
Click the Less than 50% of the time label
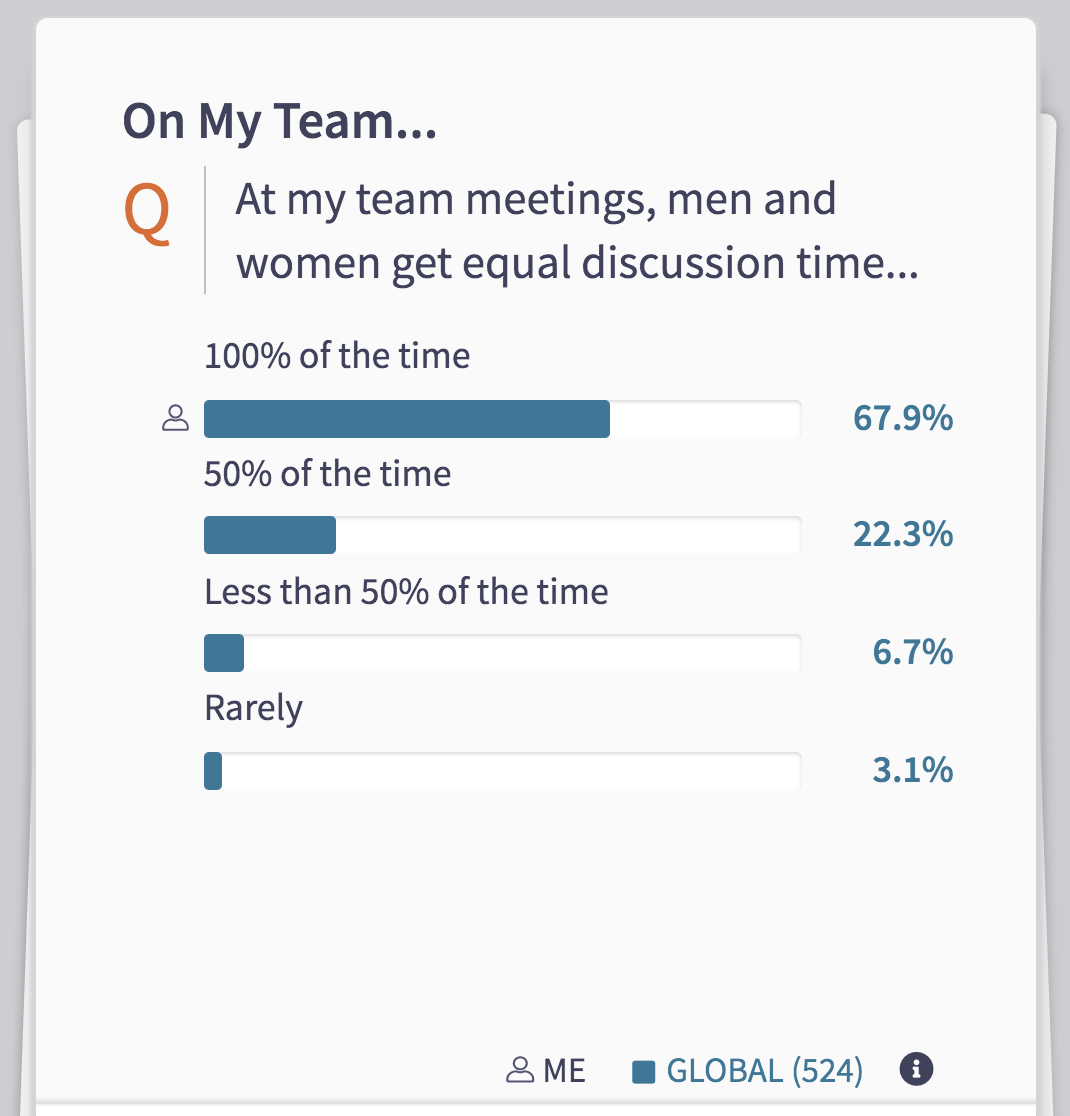click(x=407, y=591)
